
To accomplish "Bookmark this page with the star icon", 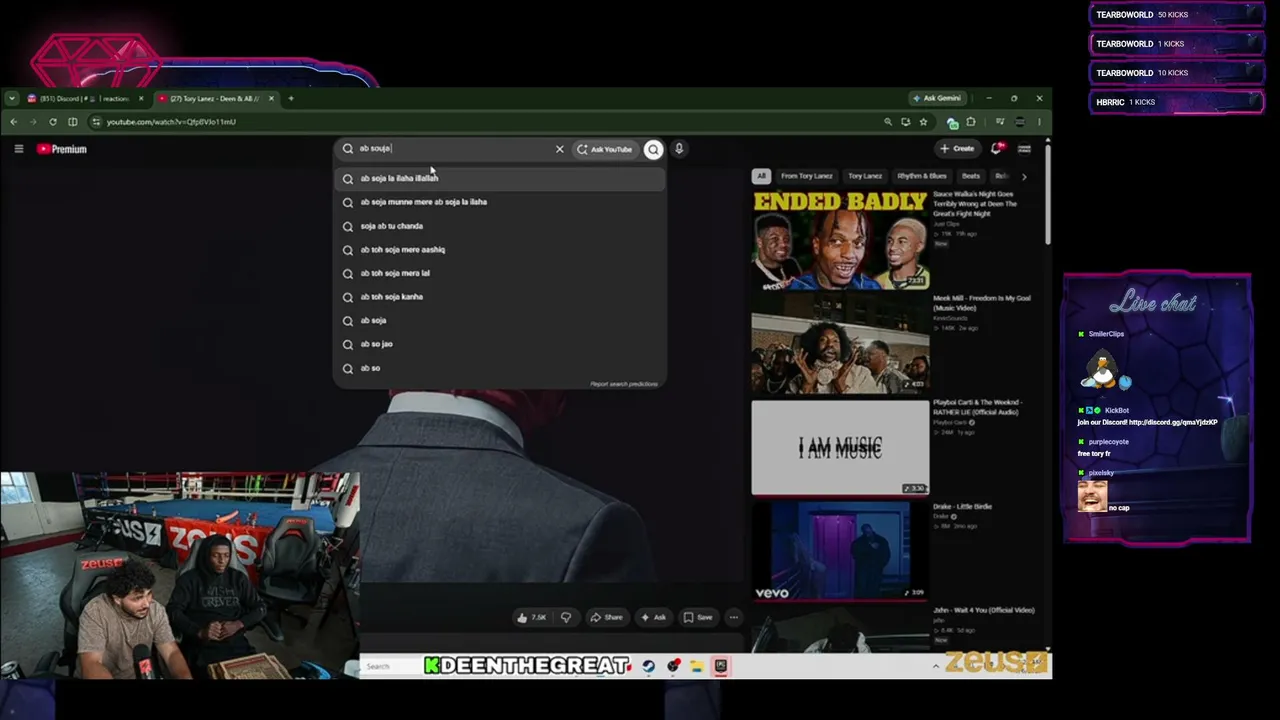I will [923, 122].
